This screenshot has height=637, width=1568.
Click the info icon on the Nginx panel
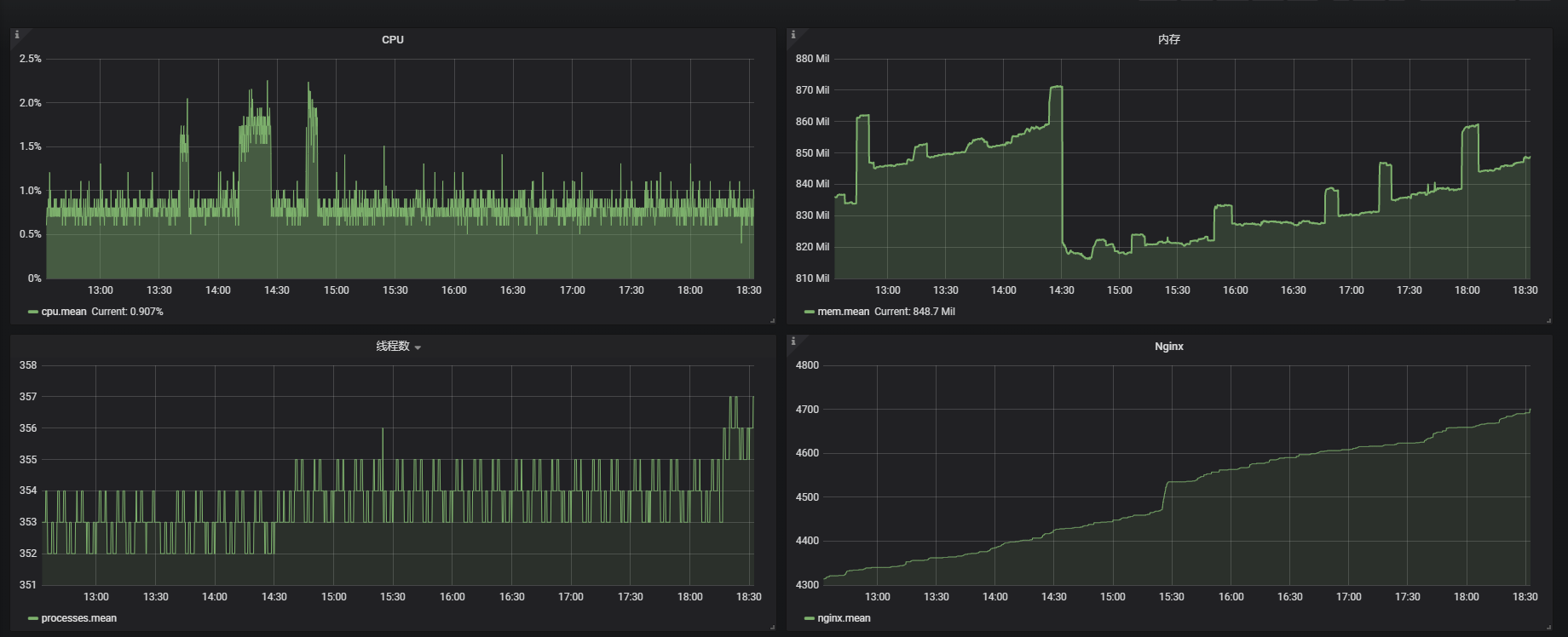(793, 341)
